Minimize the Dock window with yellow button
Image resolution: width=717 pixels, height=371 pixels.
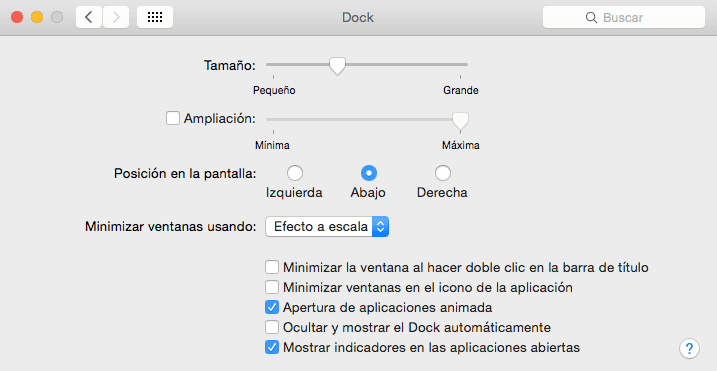click(37, 17)
